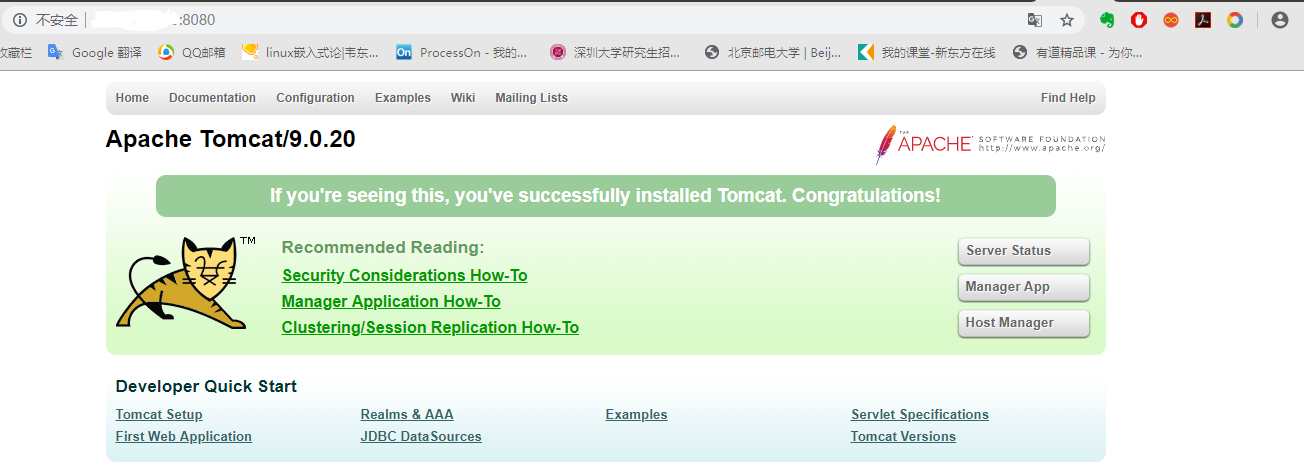The image size is (1304, 468).
Task: Open the Tomcat Versions link
Action: point(903,436)
